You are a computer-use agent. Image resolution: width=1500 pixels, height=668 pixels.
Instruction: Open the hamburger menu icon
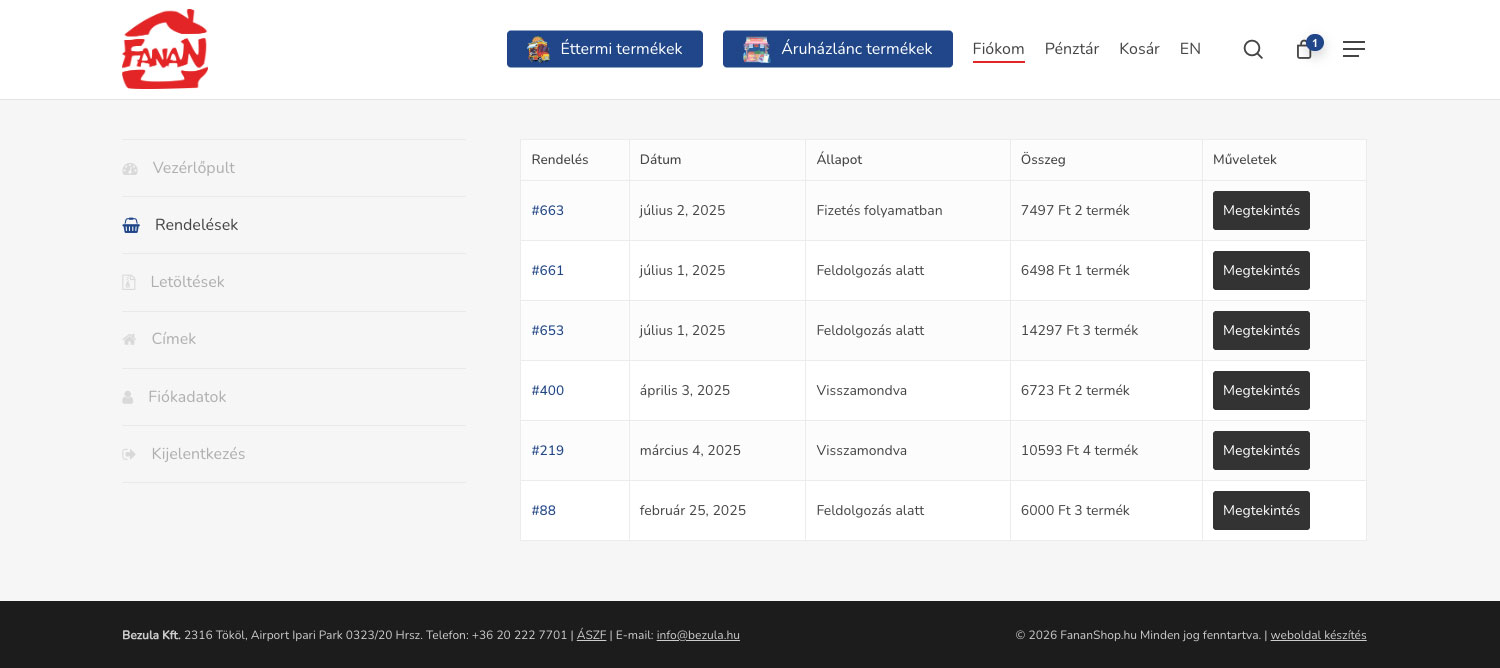[1353, 49]
